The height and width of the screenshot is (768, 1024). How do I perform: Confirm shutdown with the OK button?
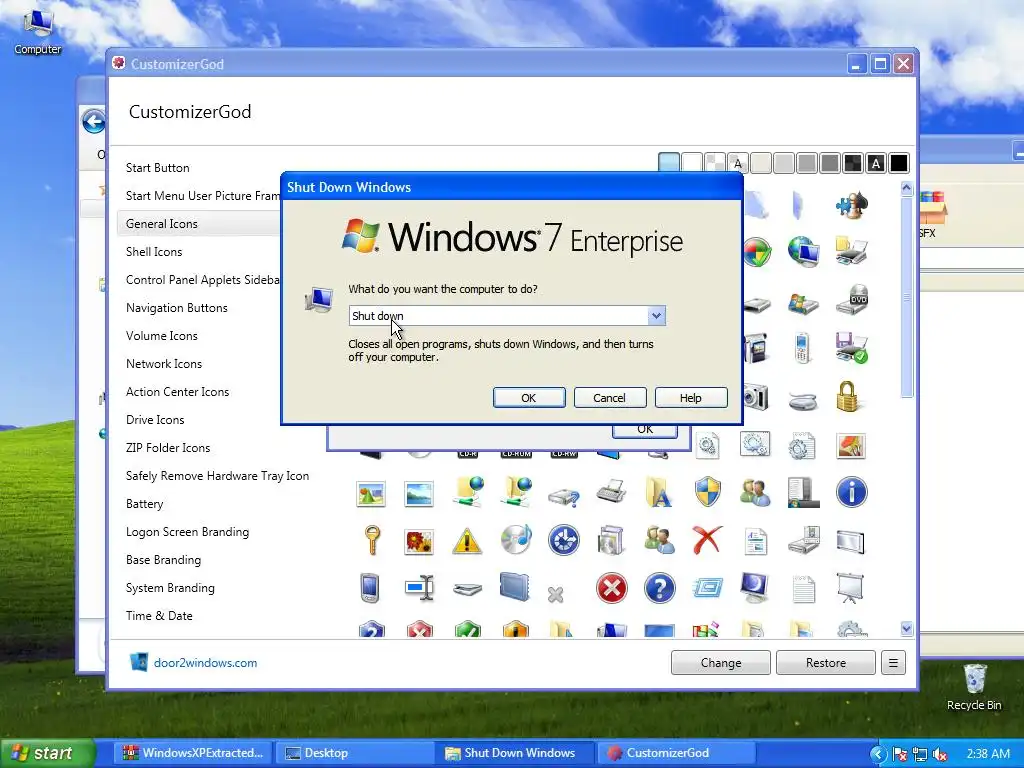pos(529,398)
